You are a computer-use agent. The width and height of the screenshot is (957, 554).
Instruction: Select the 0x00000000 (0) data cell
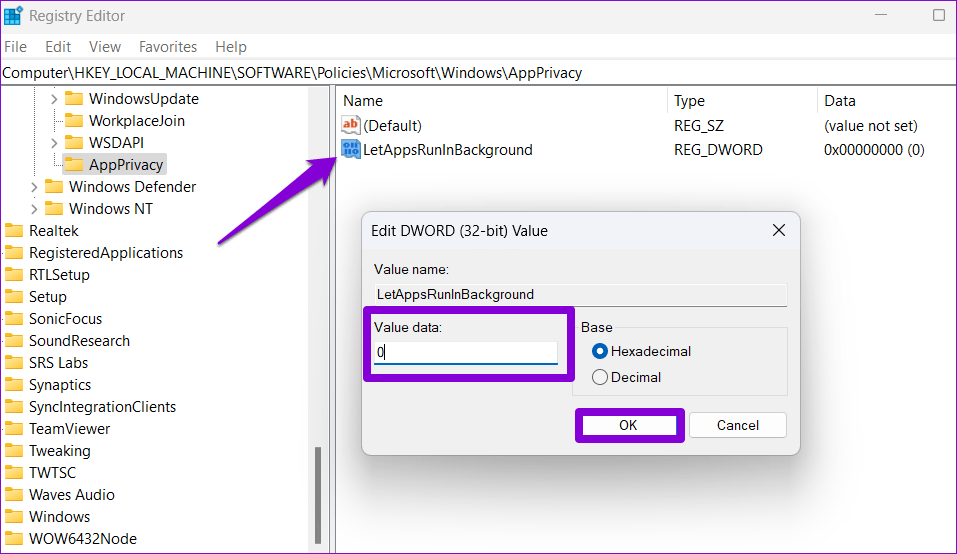(x=874, y=149)
